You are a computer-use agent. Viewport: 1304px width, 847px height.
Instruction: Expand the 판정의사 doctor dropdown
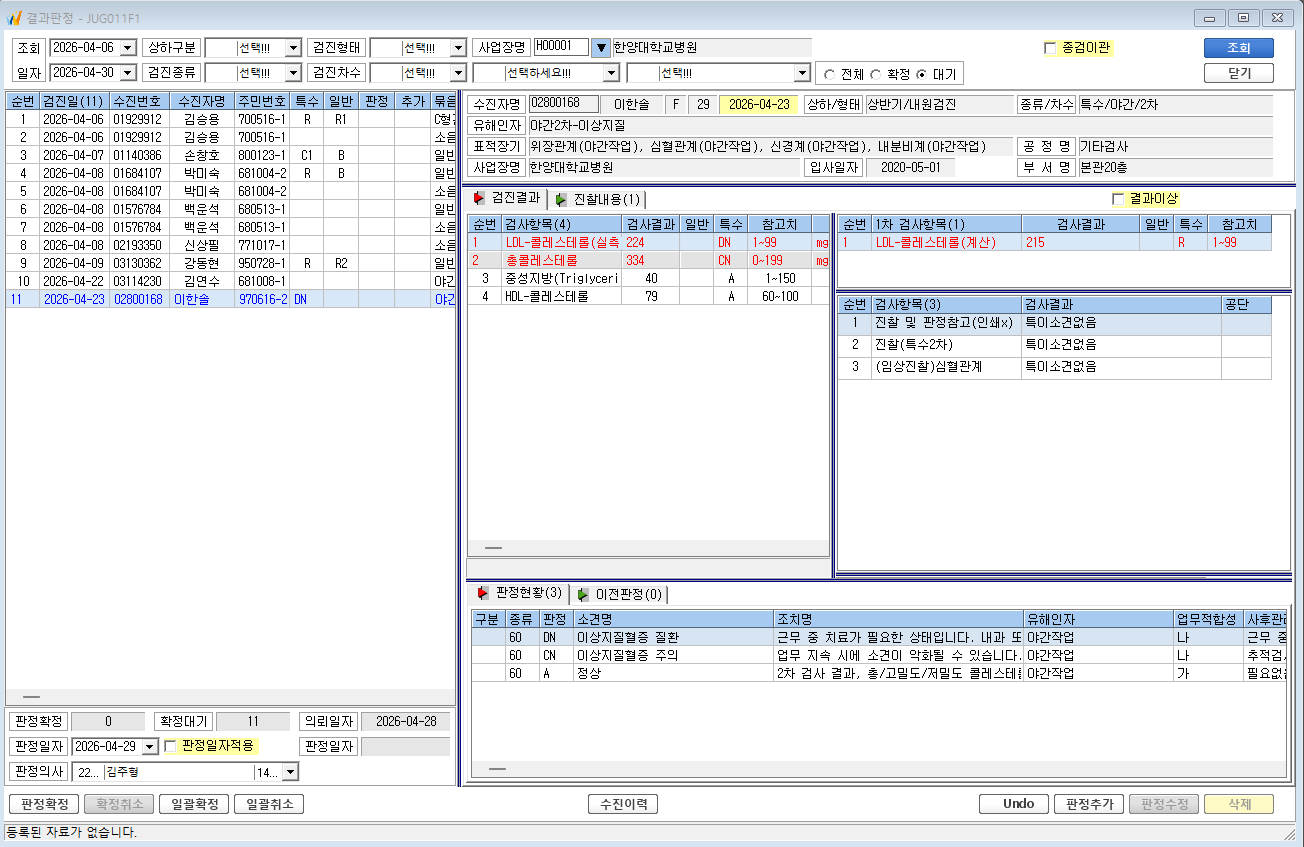click(x=290, y=772)
